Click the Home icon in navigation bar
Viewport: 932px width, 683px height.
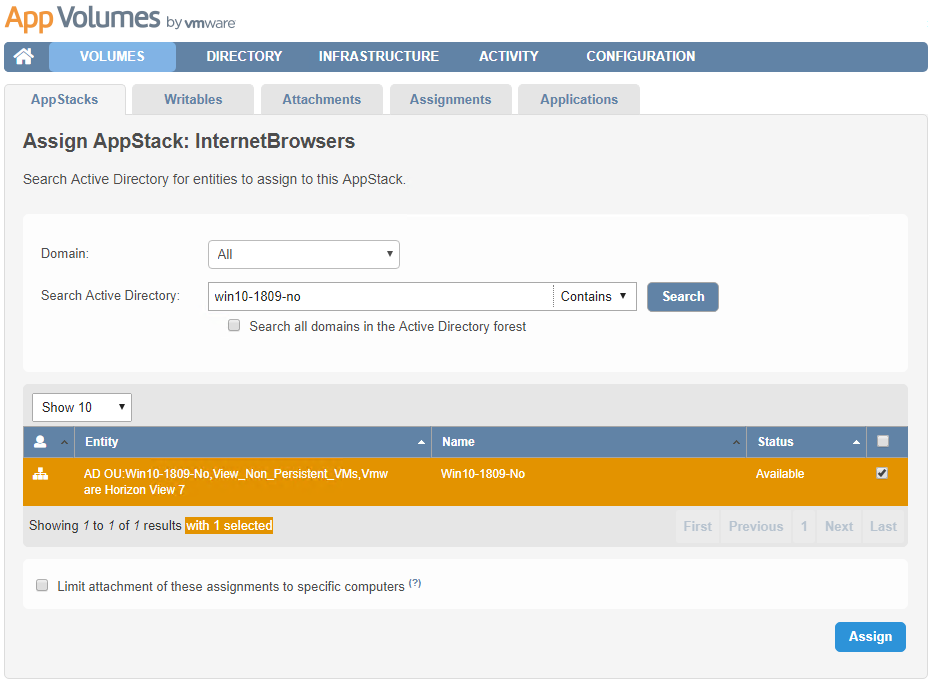pos(24,57)
